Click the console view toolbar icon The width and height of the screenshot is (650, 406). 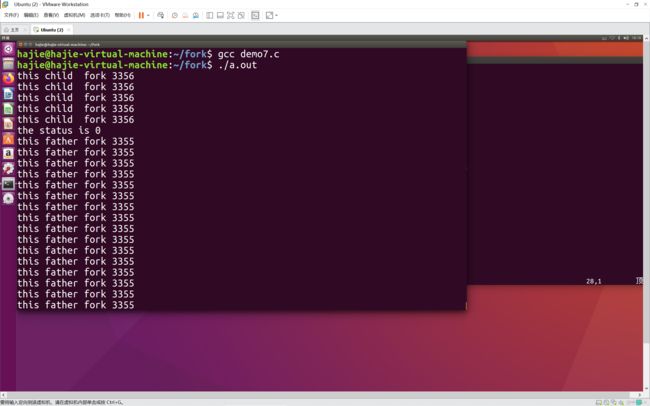point(255,15)
